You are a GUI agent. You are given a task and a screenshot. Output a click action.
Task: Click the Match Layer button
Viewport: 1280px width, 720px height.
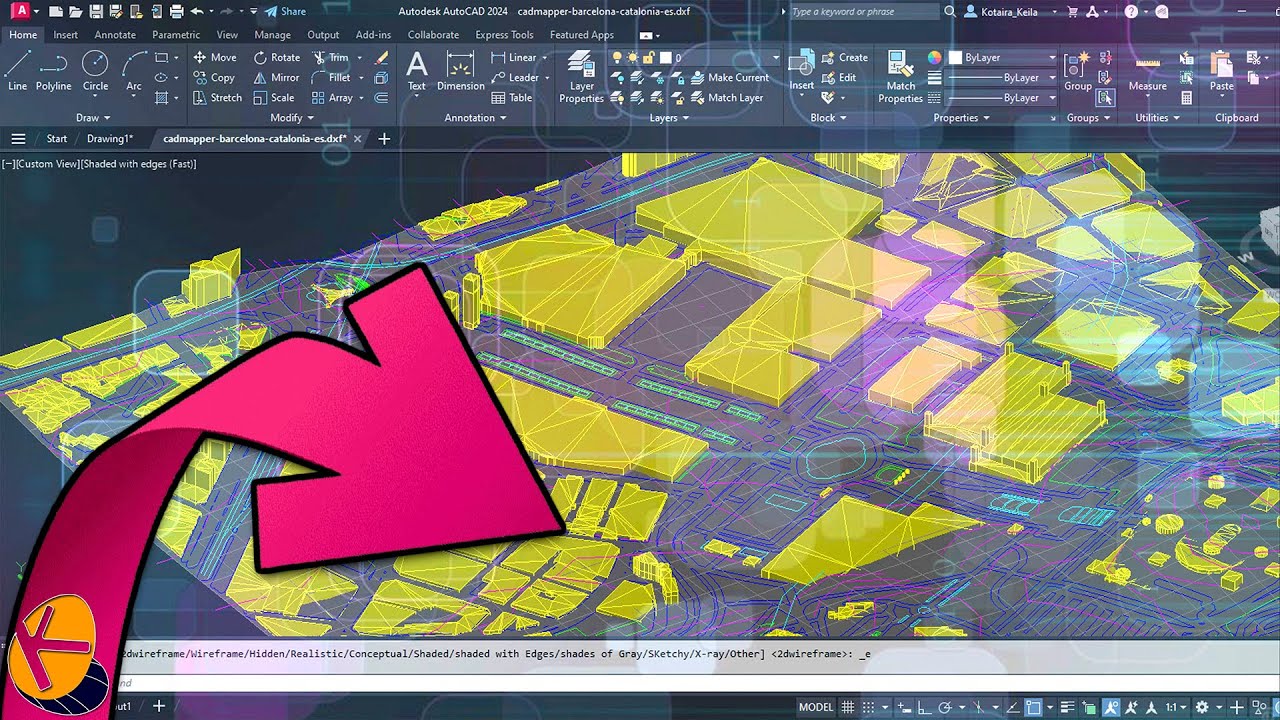(727, 98)
